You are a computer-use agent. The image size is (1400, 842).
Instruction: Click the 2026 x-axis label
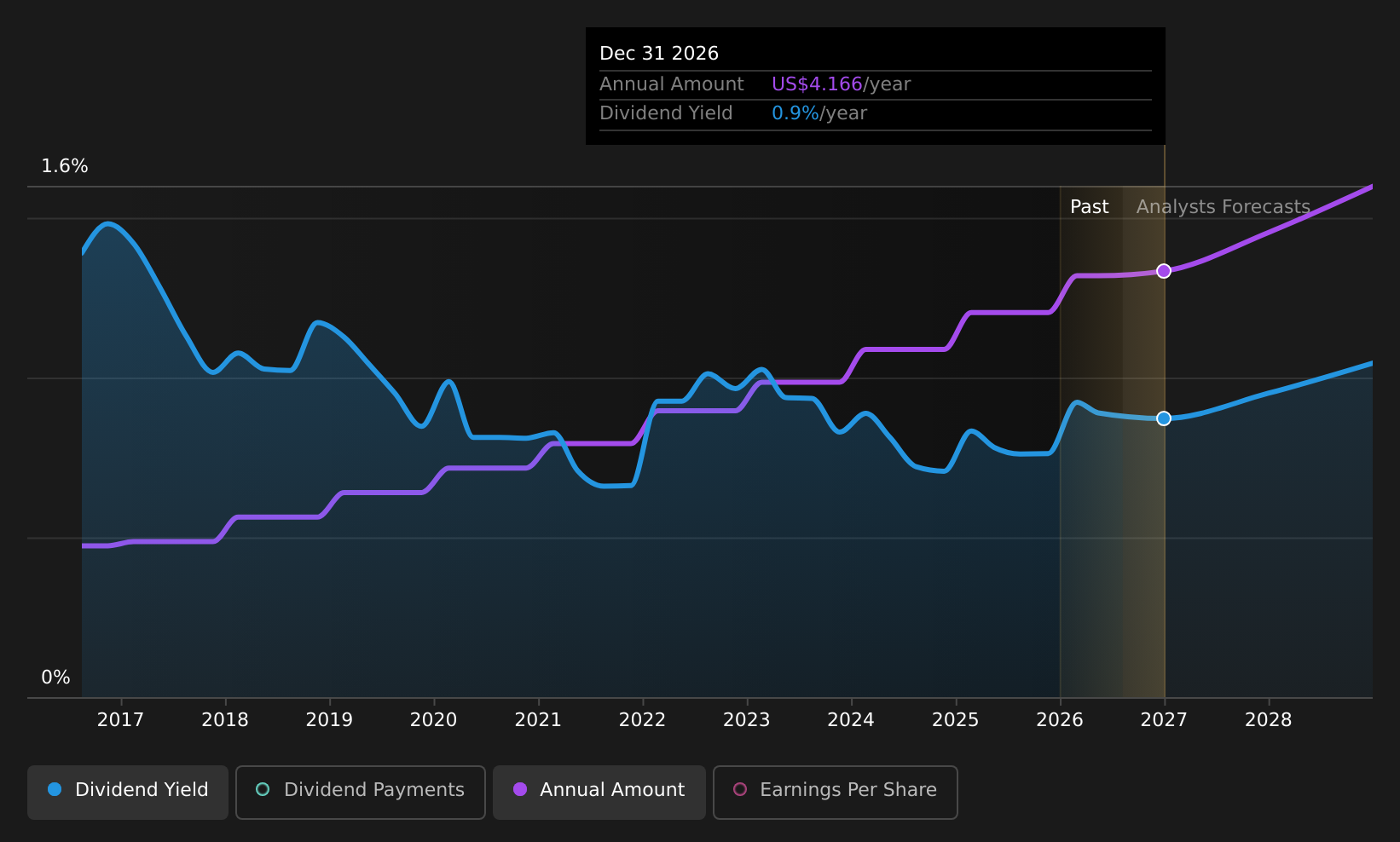tap(1060, 720)
